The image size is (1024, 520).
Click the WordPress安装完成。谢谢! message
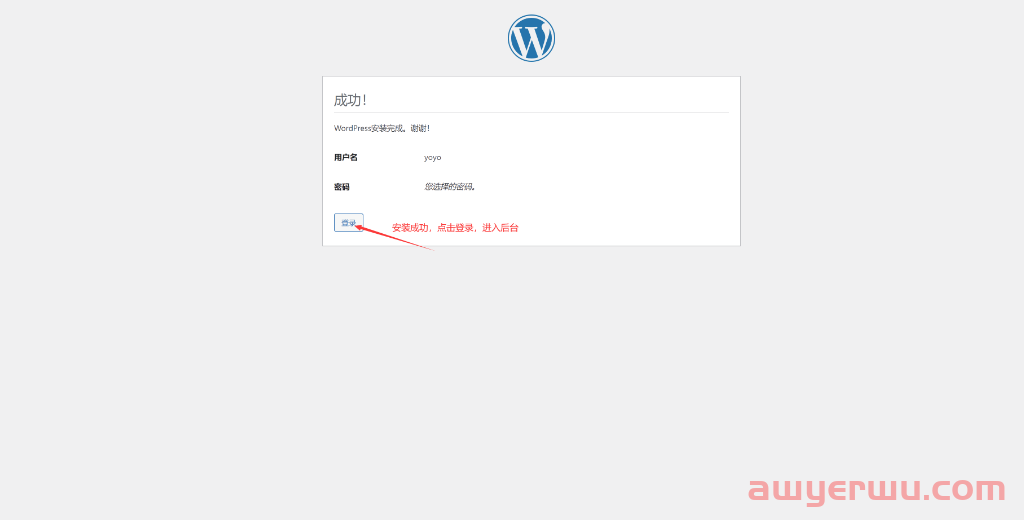coord(381,129)
